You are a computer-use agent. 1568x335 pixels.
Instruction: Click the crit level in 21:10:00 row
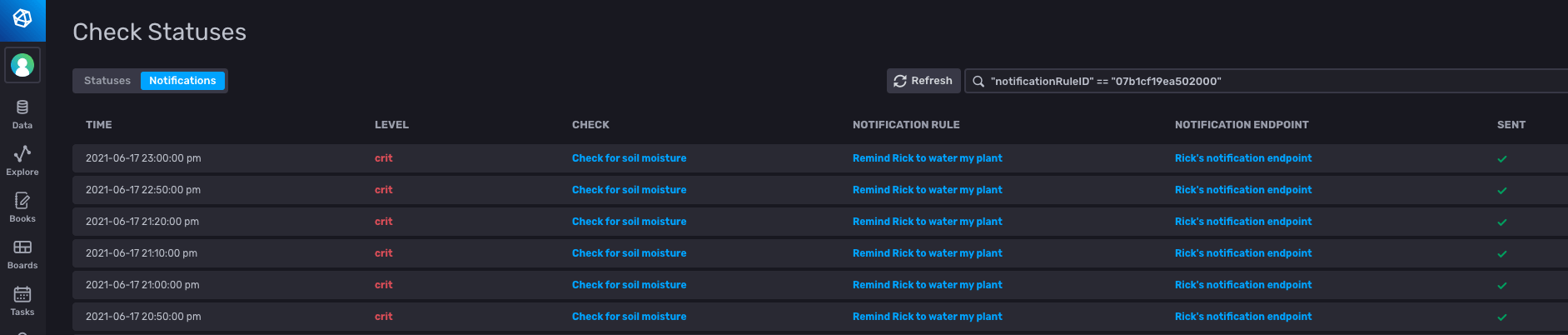[x=383, y=253]
